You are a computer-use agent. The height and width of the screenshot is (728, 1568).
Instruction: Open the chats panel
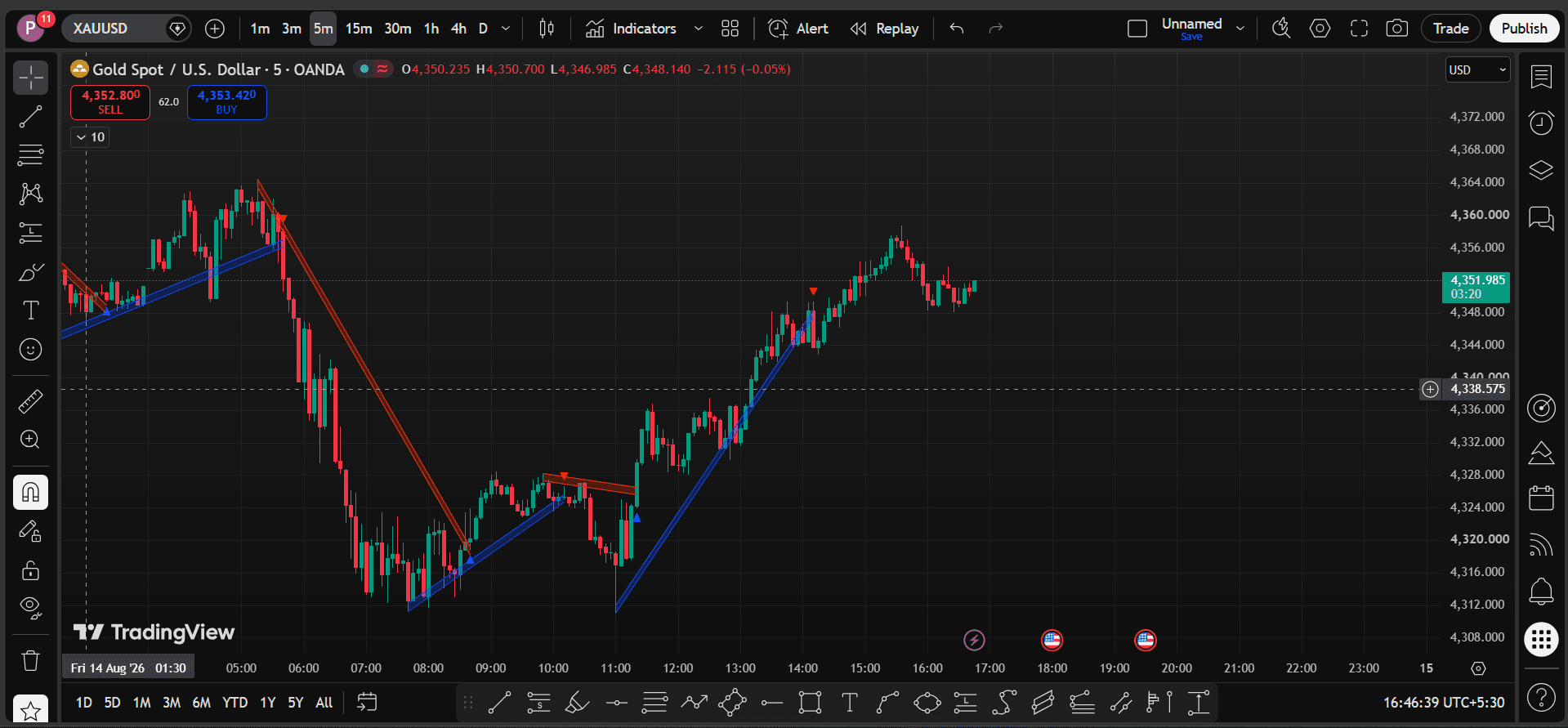(1541, 218)
